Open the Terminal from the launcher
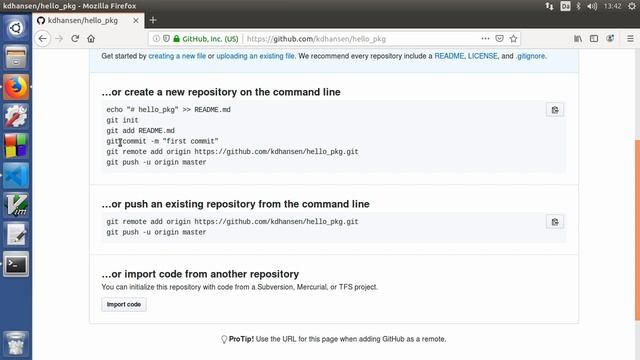This screenshot has width=640, height=360. pyautogui.click(x=16, y=264)
